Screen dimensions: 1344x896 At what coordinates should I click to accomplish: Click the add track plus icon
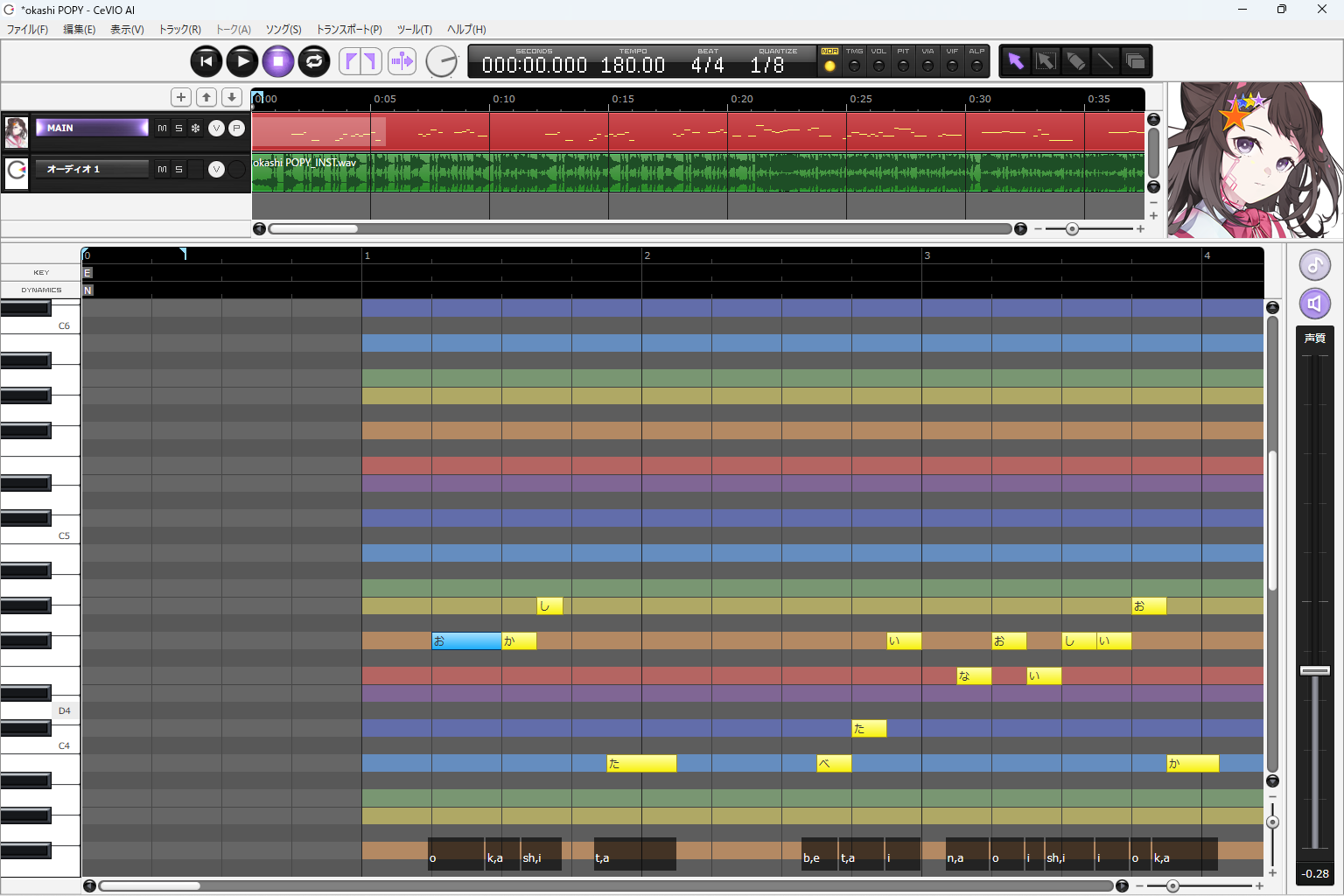tap(181, 97)
